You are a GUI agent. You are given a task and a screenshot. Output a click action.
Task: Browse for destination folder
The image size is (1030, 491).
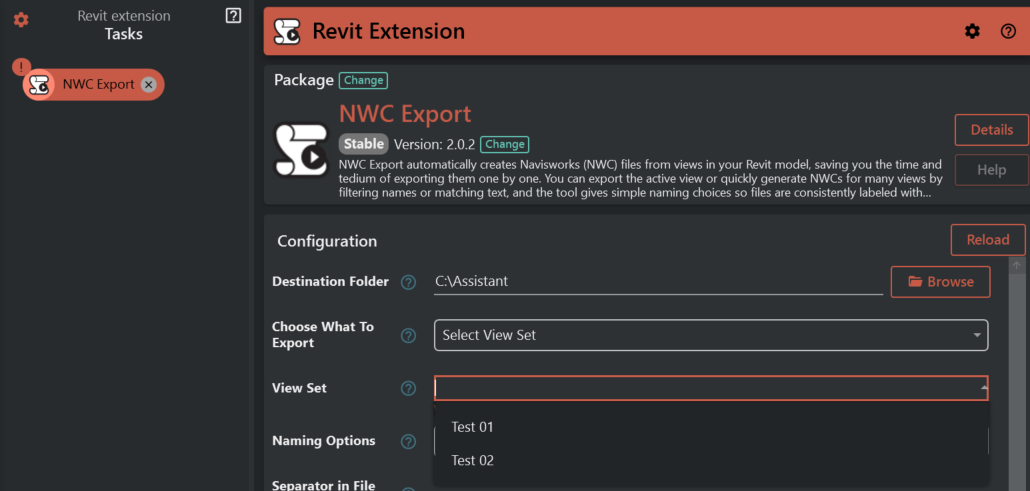[940, 282]
